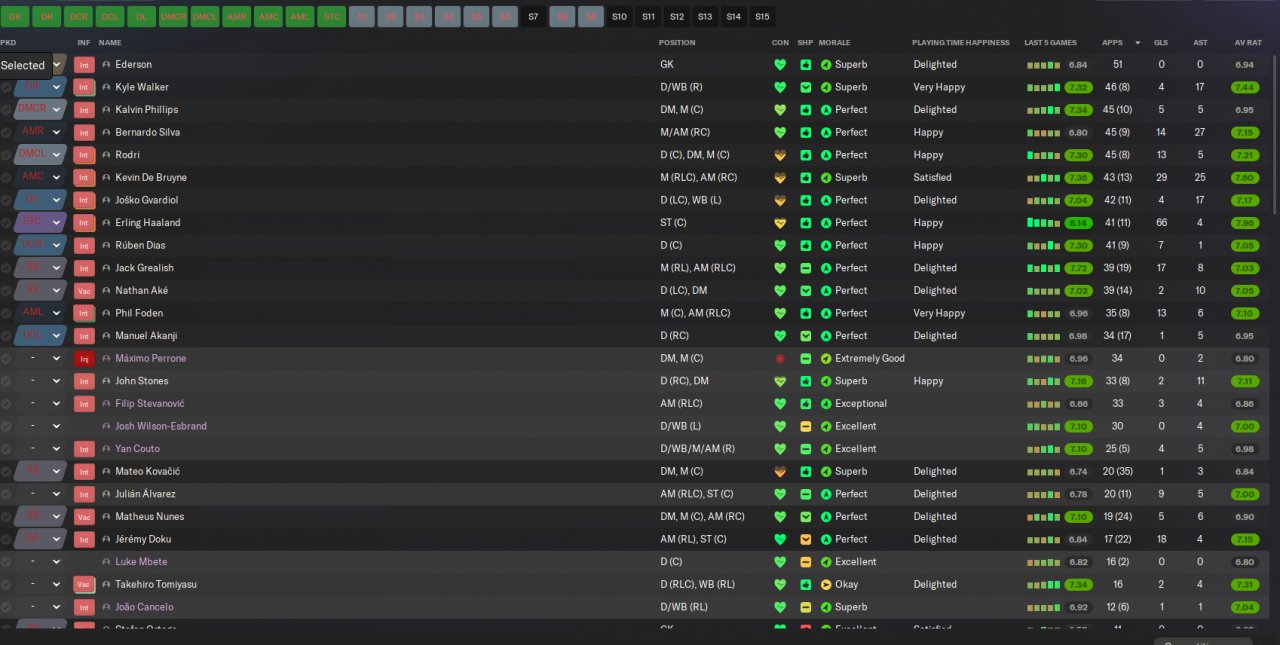The image size is (1280, 645).
Task: Toggle selection circle for Rodri
Action: click(x=6, y=155)
